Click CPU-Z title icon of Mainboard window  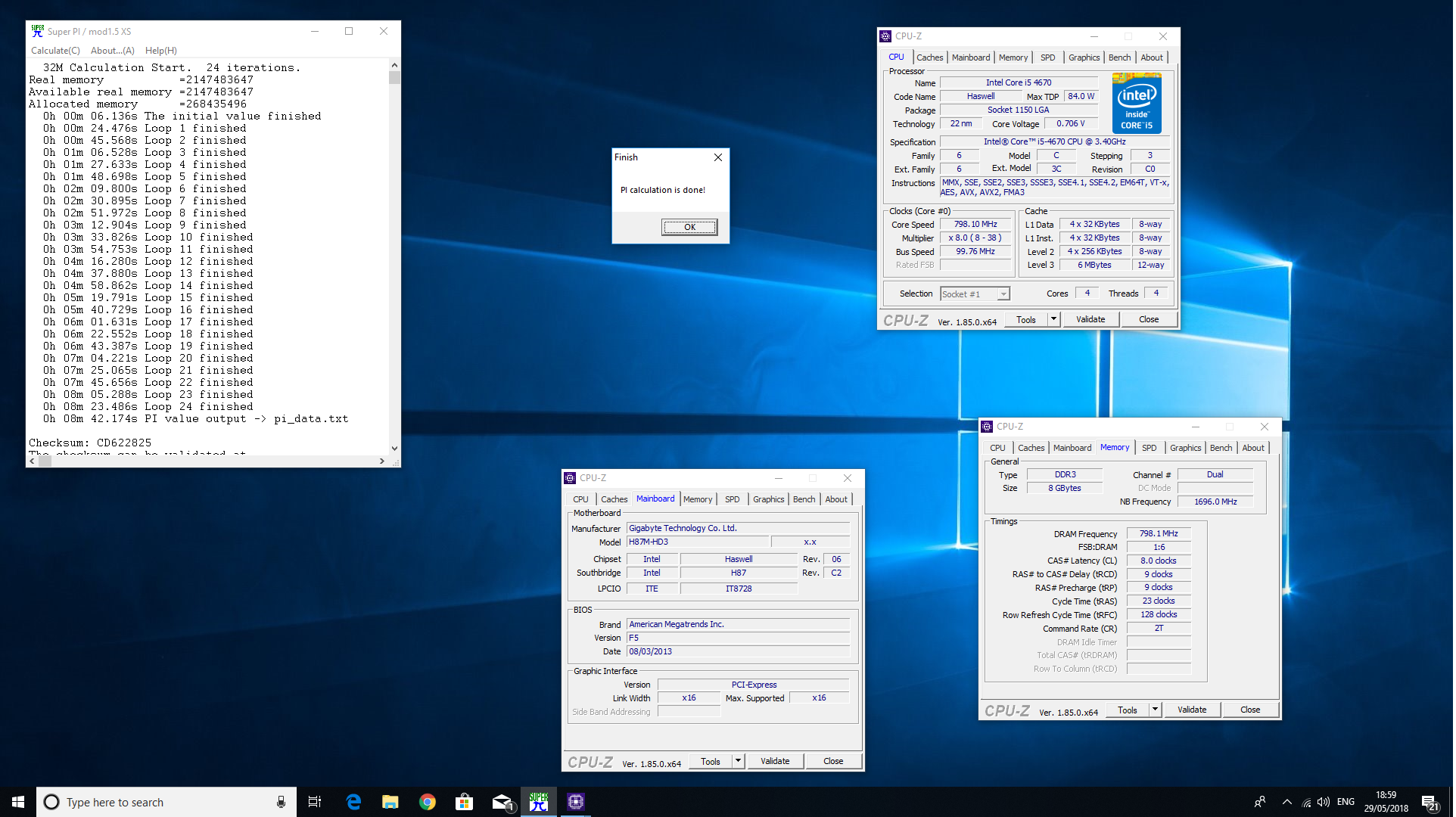(570, 478)
